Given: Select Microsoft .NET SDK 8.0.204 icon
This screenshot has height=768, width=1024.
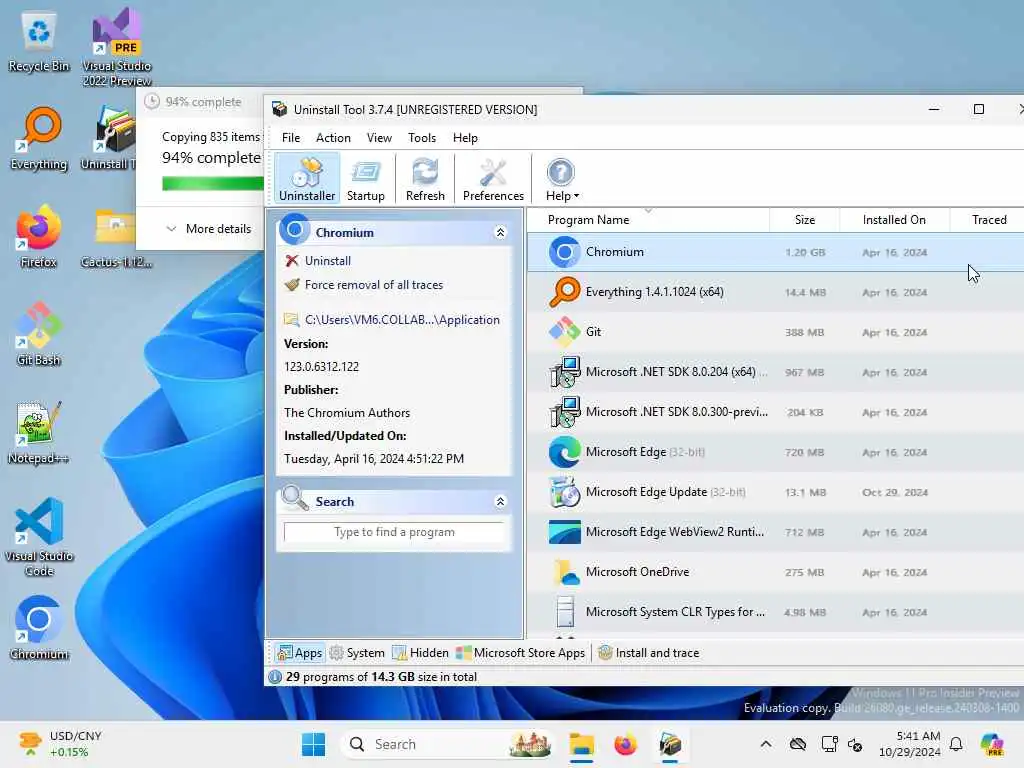Looking at the screenshot, I should point(564,372).
